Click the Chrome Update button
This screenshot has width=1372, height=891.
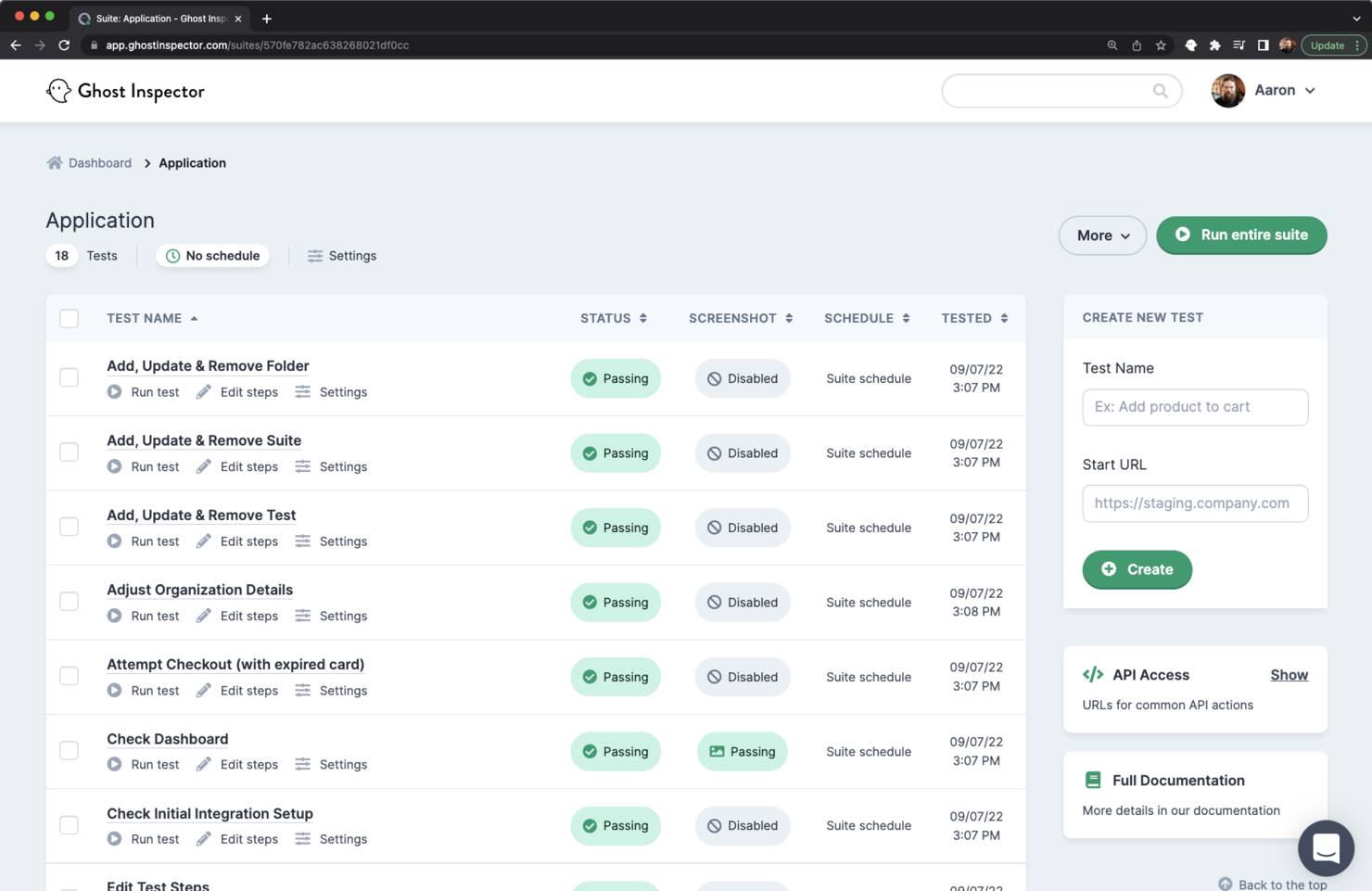coord(1328,45)
